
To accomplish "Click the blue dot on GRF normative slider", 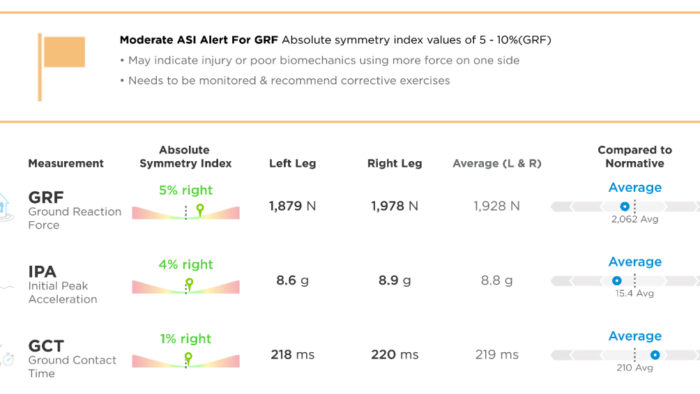I will [x=625, y=206].
